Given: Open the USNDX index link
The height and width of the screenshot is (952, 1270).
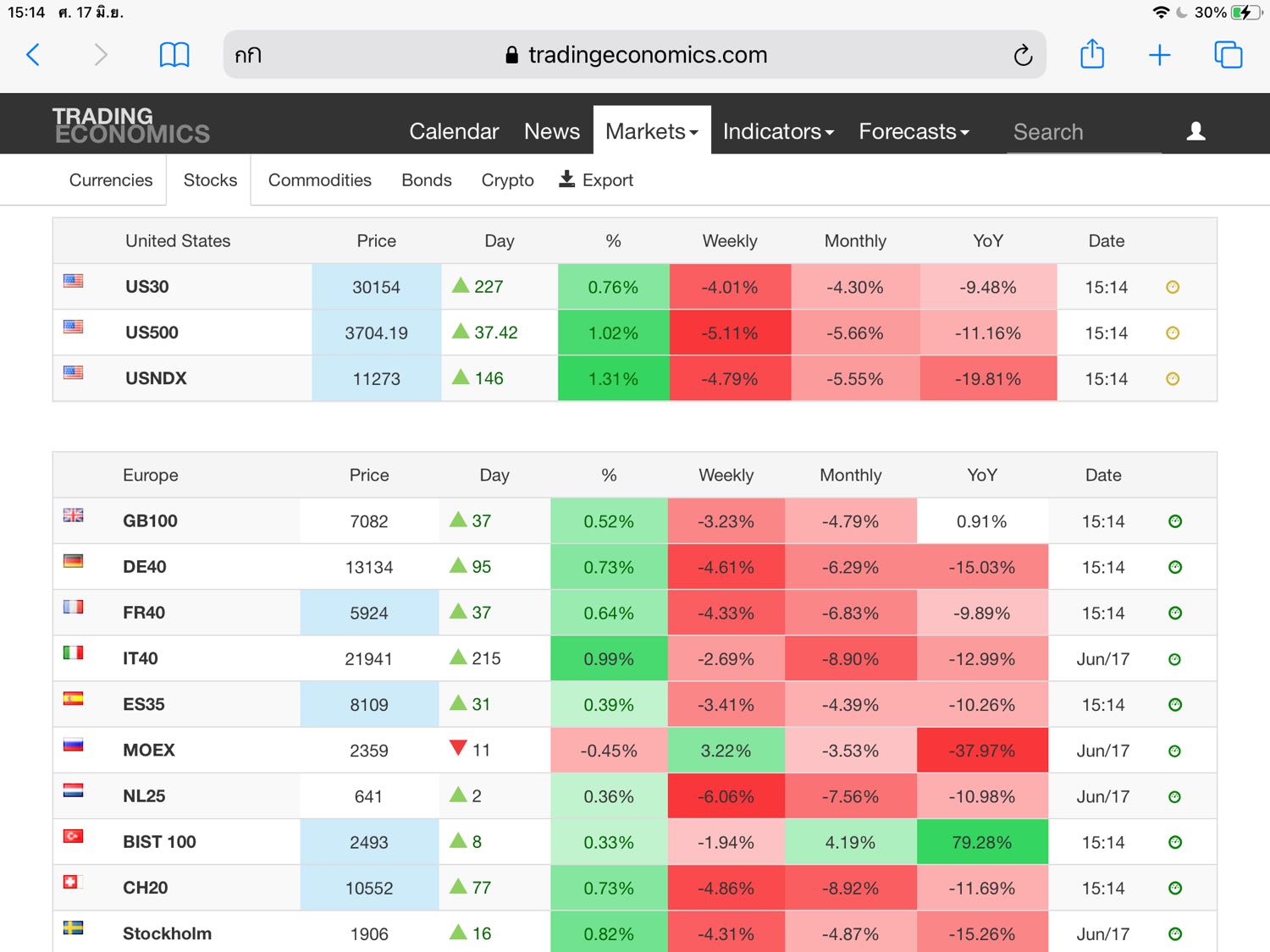Looking at the screenshot, I should [x=156, y=378].
